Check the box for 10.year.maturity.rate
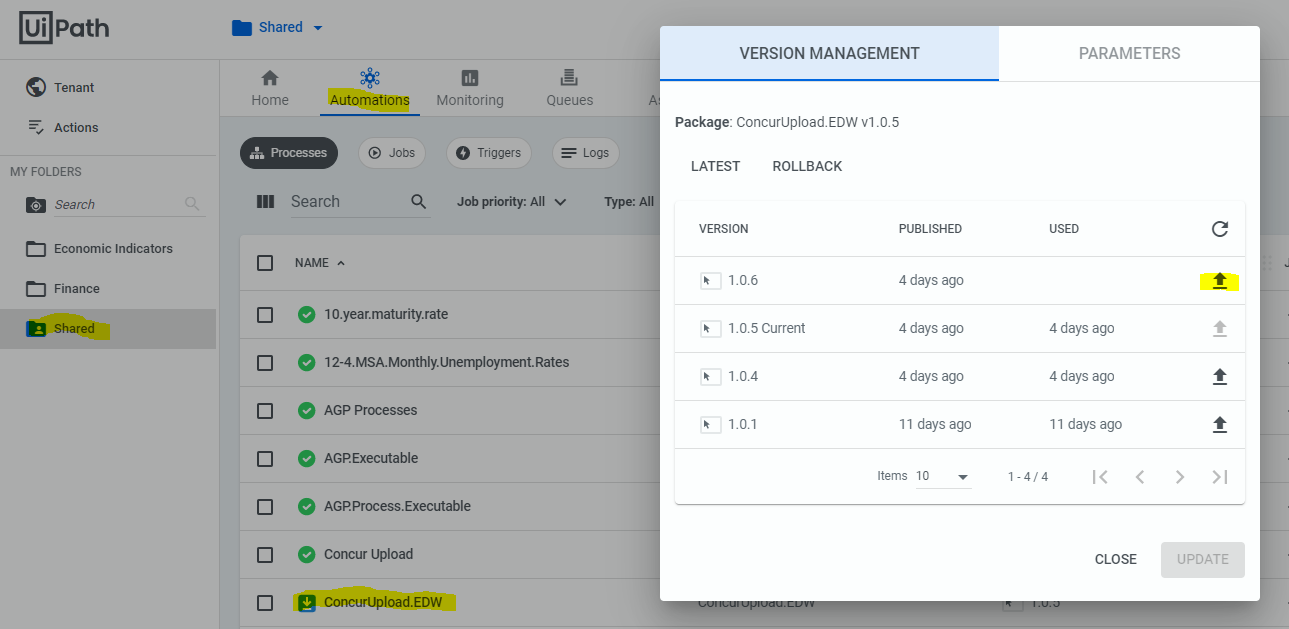This screenshot has height=629, width=1289. click(265, 314)
